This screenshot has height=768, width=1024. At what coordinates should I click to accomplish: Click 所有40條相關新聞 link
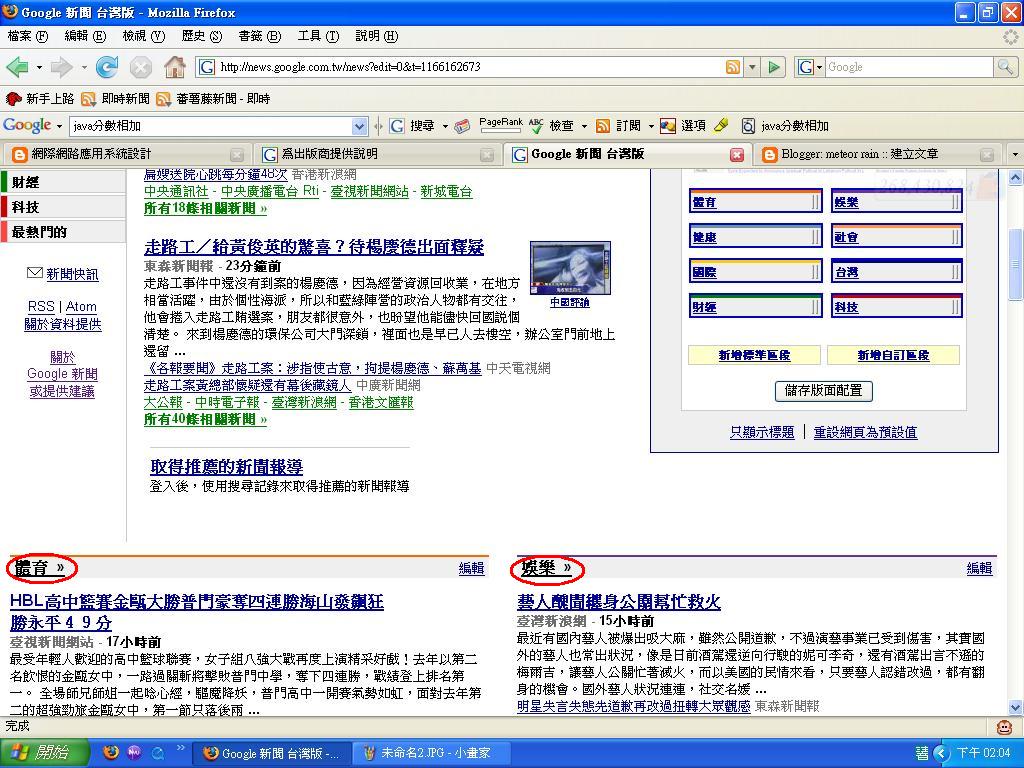point(205,419)
